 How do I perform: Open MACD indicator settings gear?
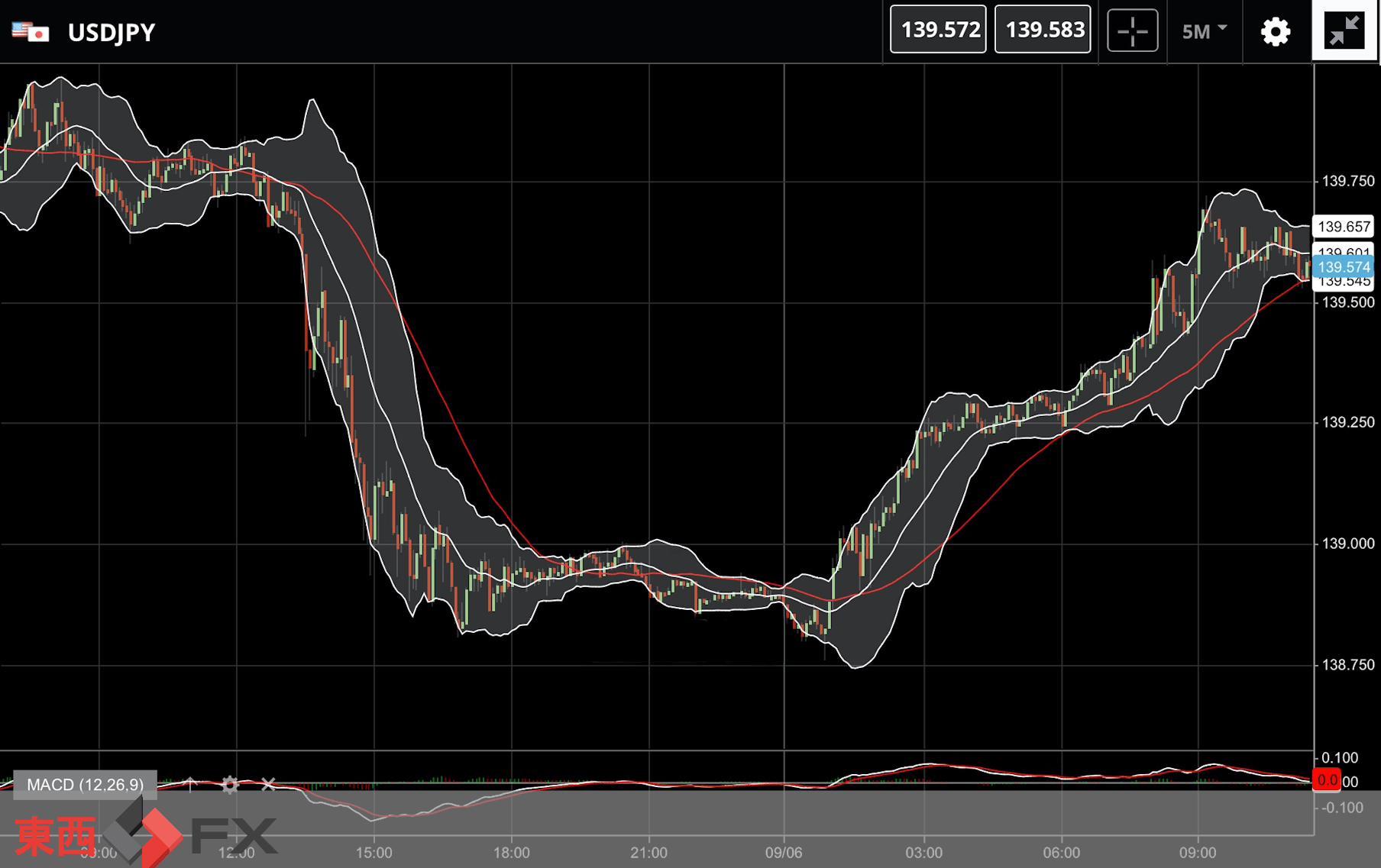230,785
